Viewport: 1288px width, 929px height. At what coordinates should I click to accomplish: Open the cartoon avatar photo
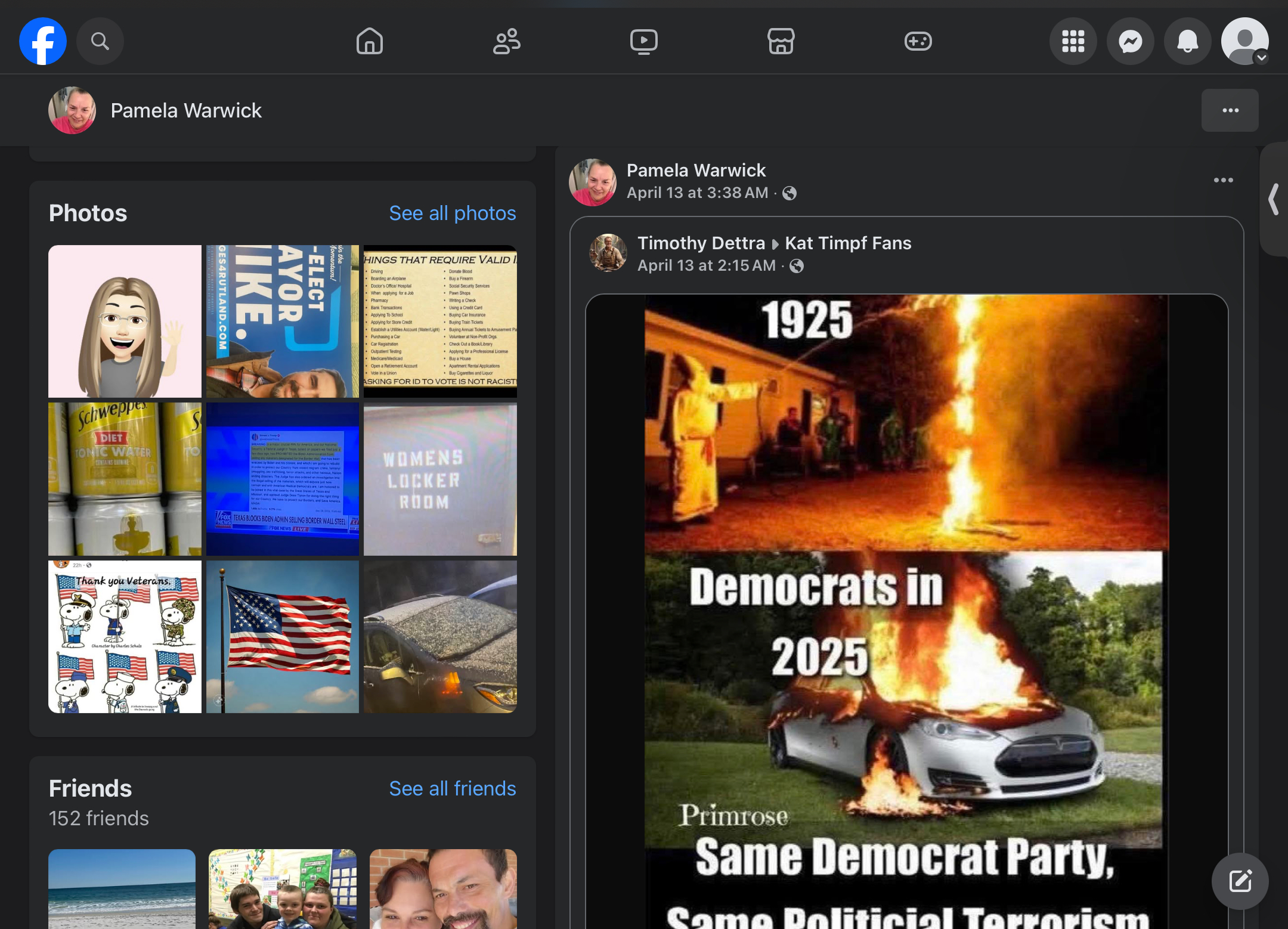click(125, 321)
